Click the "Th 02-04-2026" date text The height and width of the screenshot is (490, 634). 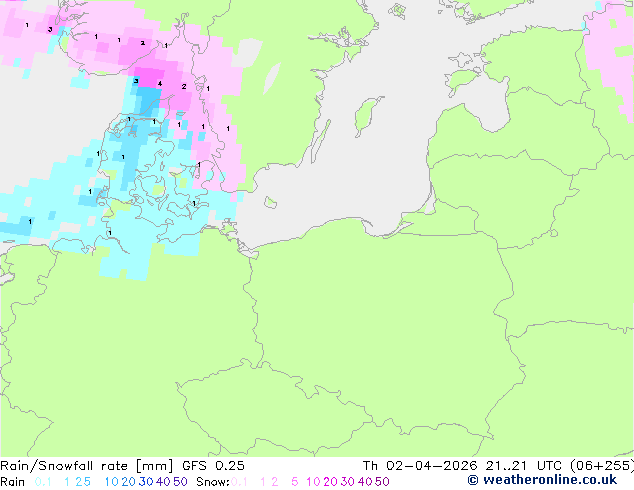[420, 466]
